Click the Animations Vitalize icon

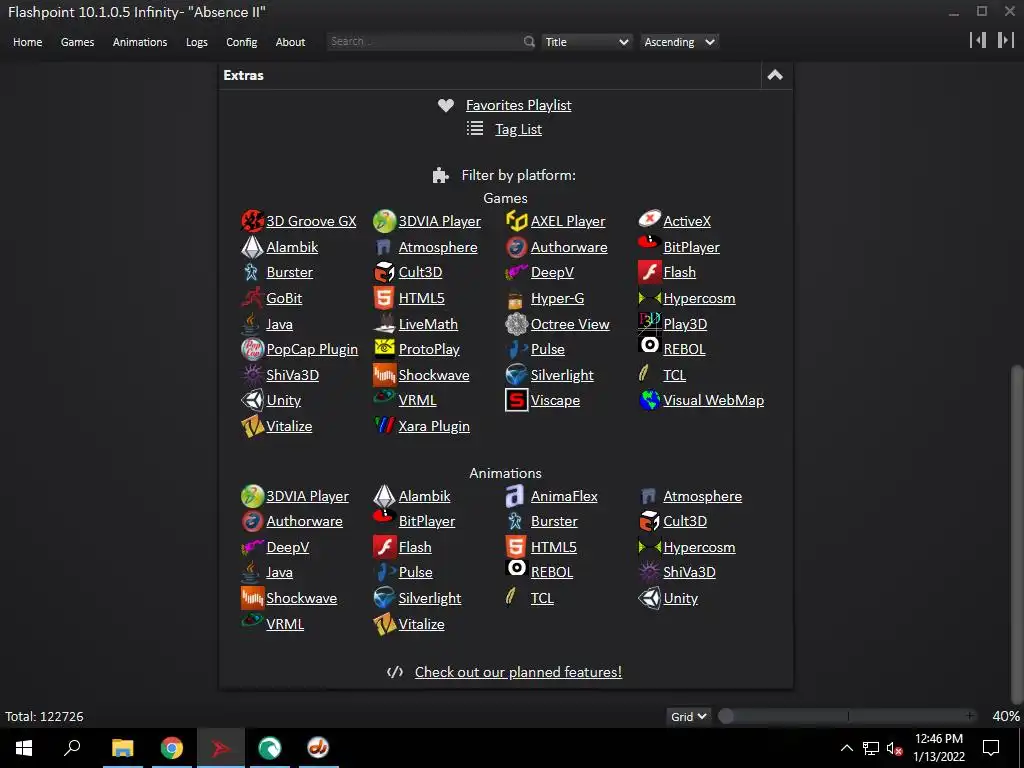pyautogui.click(x=384, y=624)
